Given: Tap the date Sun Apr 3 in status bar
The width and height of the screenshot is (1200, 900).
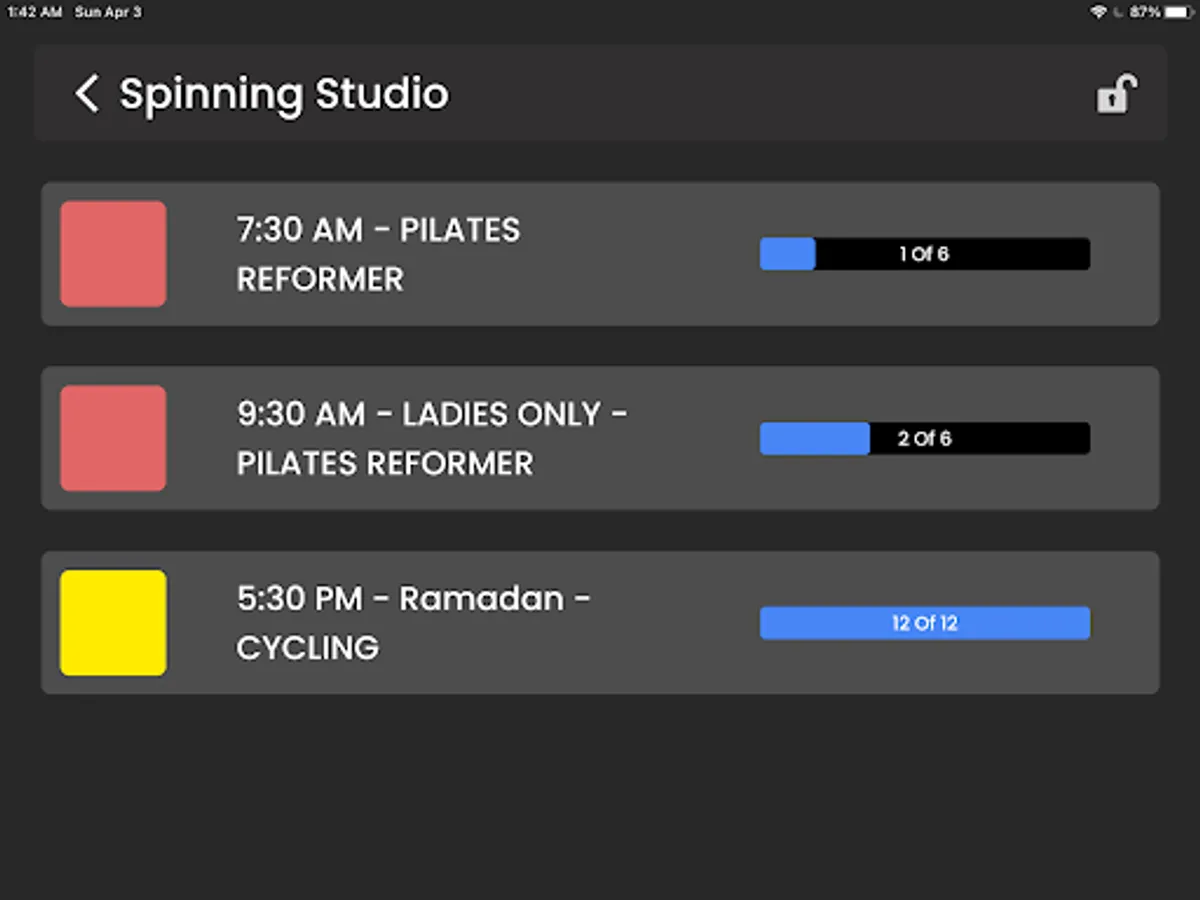Looking at the screenshot, I should click(108, 12).
